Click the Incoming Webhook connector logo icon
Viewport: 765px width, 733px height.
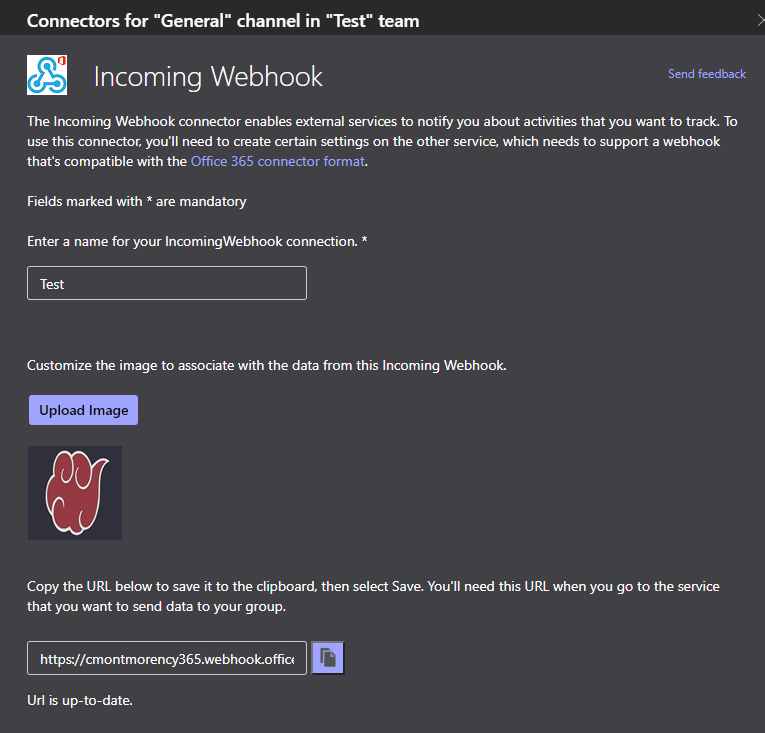coord(47,75)
